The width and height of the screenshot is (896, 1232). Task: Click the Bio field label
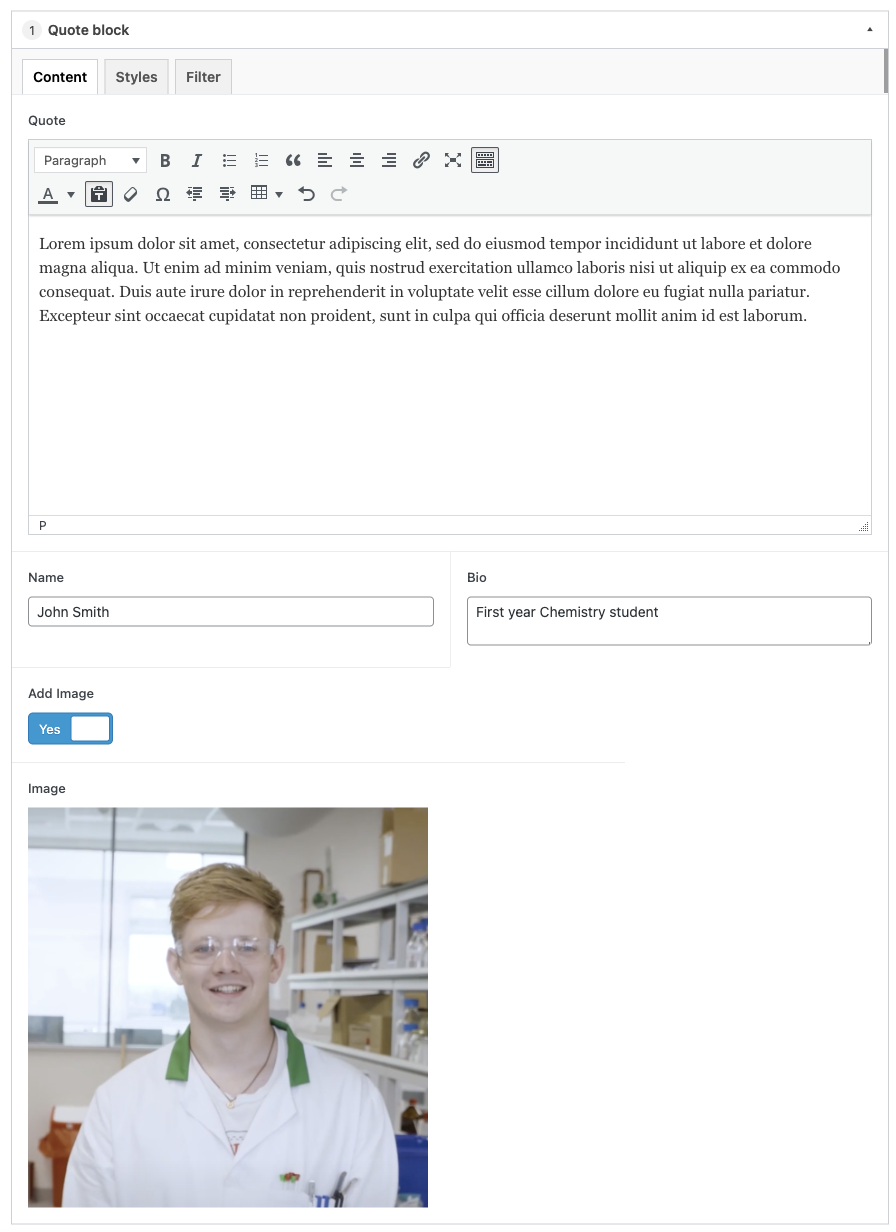pyautogui.click(x=477, y=577)
